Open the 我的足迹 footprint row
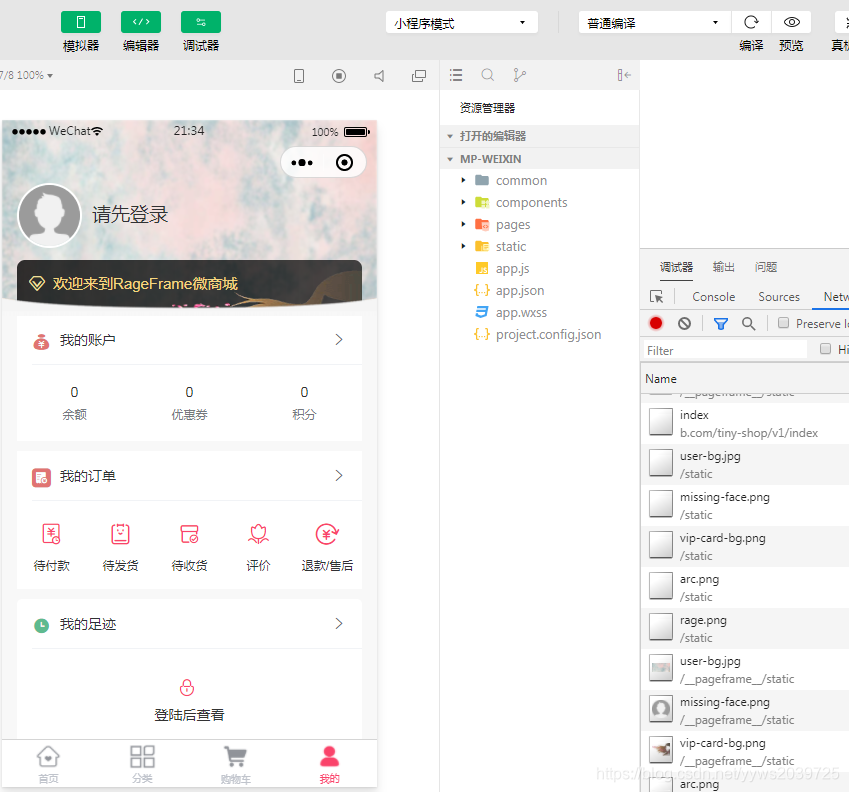The height and width of the screenshot is (792, 849). click(189, 624)
